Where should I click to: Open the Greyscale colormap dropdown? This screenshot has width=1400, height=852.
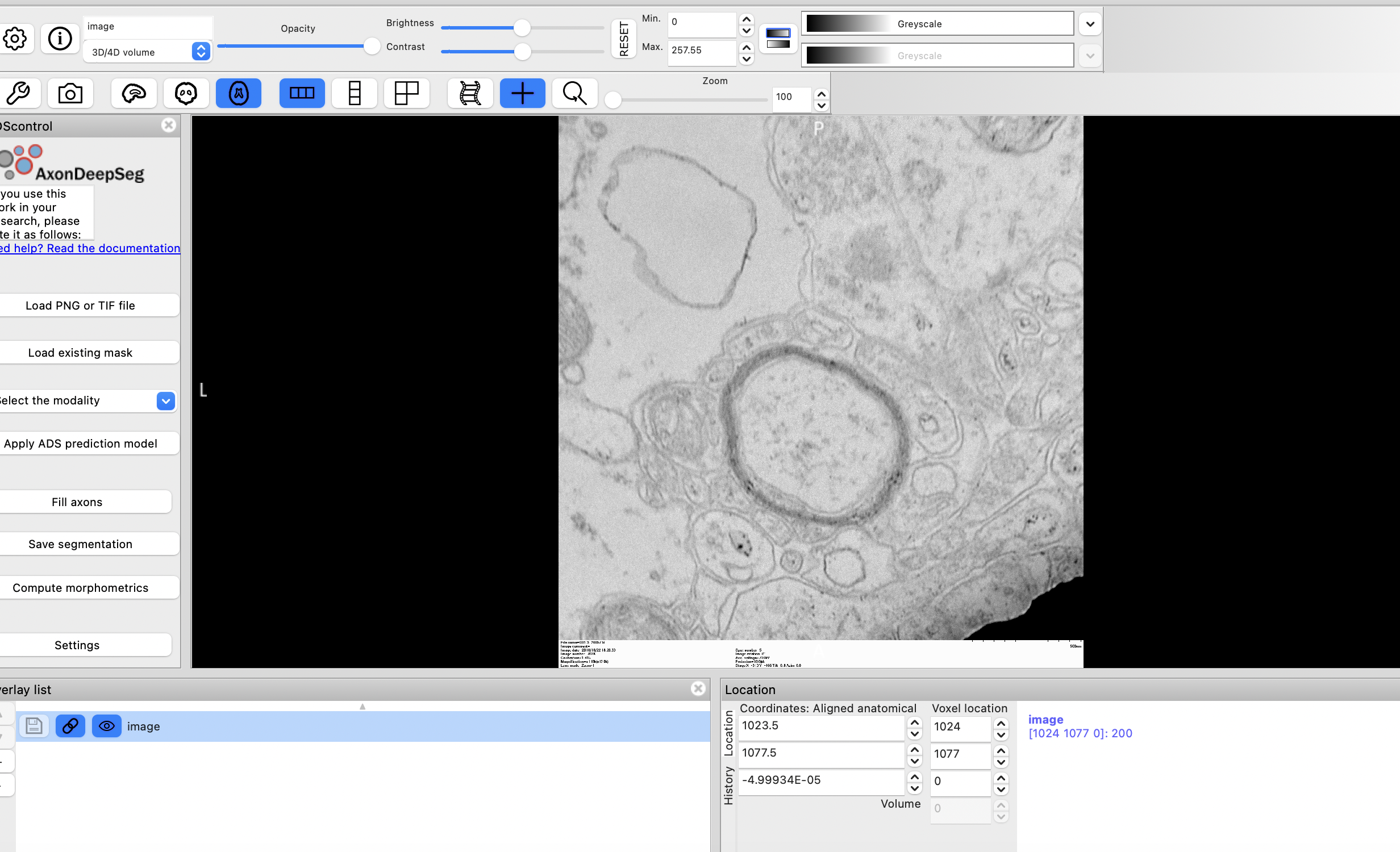1090,24
